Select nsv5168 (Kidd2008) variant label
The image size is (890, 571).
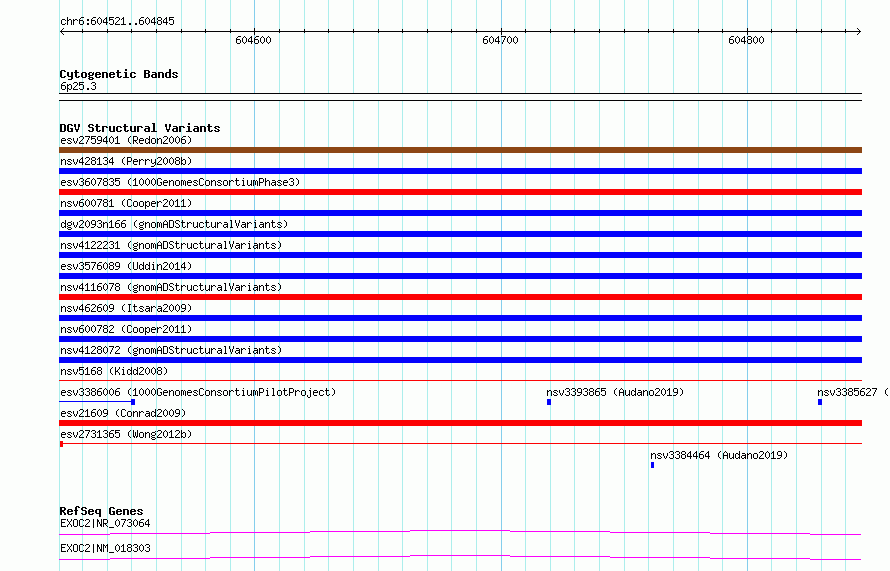pos(114,371)
